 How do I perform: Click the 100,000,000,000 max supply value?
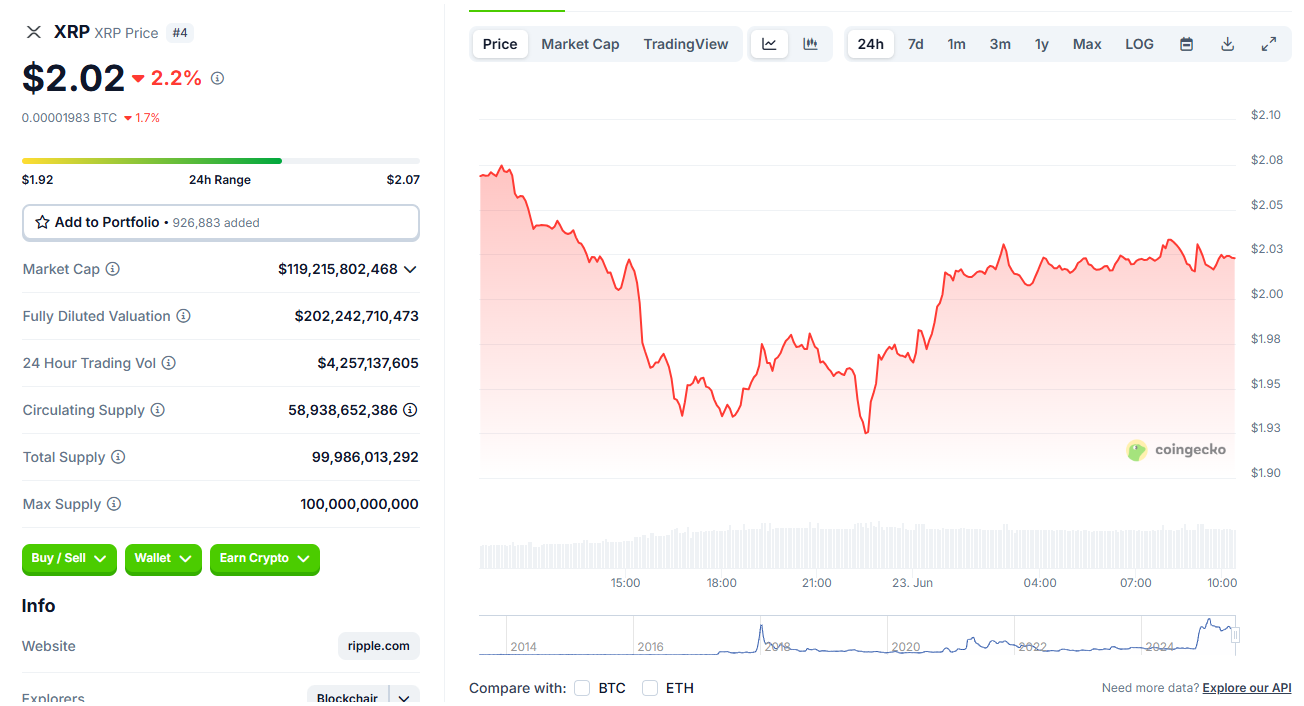(x=359, y=504)
